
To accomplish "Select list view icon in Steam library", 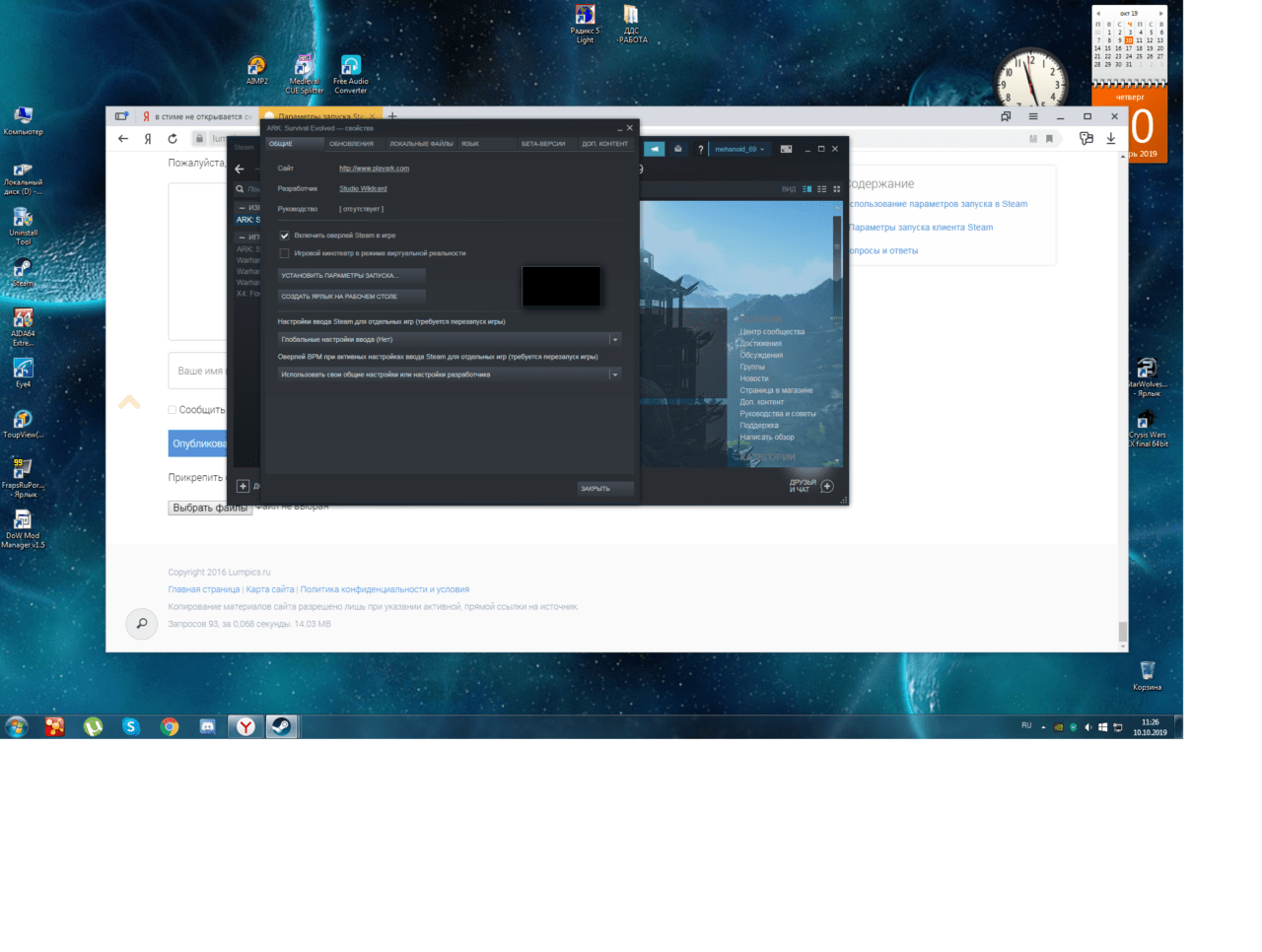I will [822, 189].
